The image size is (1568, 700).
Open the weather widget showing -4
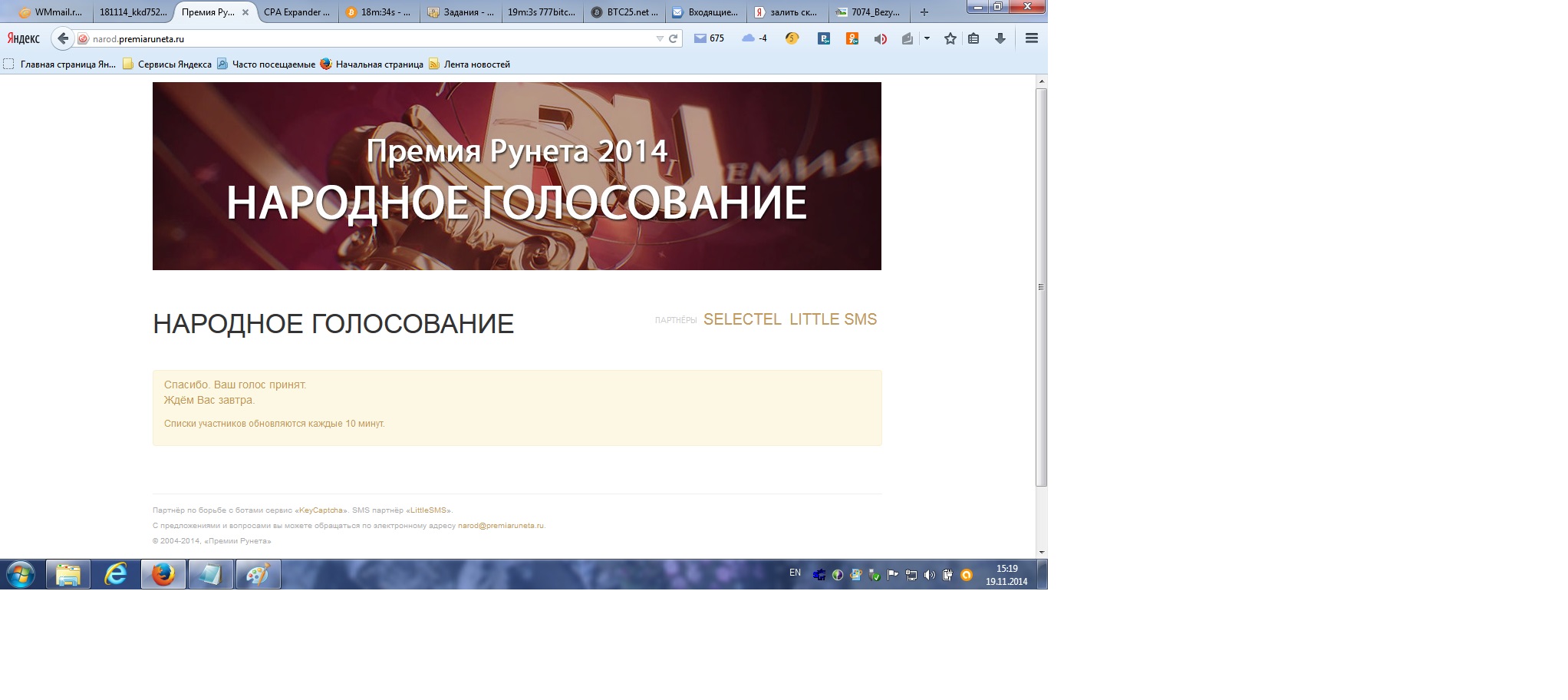tap(755, 38)
